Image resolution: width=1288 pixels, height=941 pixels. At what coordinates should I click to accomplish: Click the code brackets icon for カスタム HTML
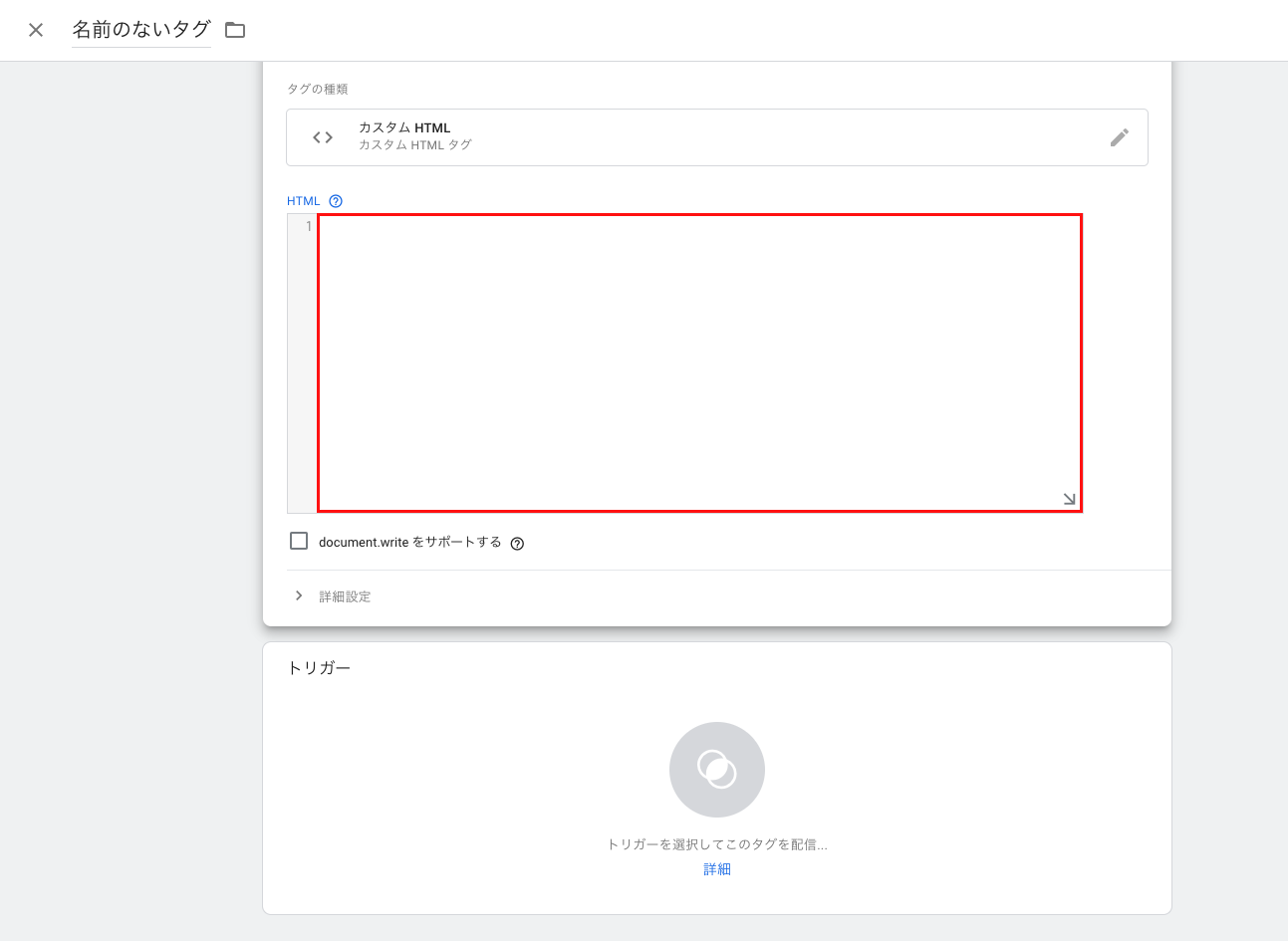(x=323, y=137)
